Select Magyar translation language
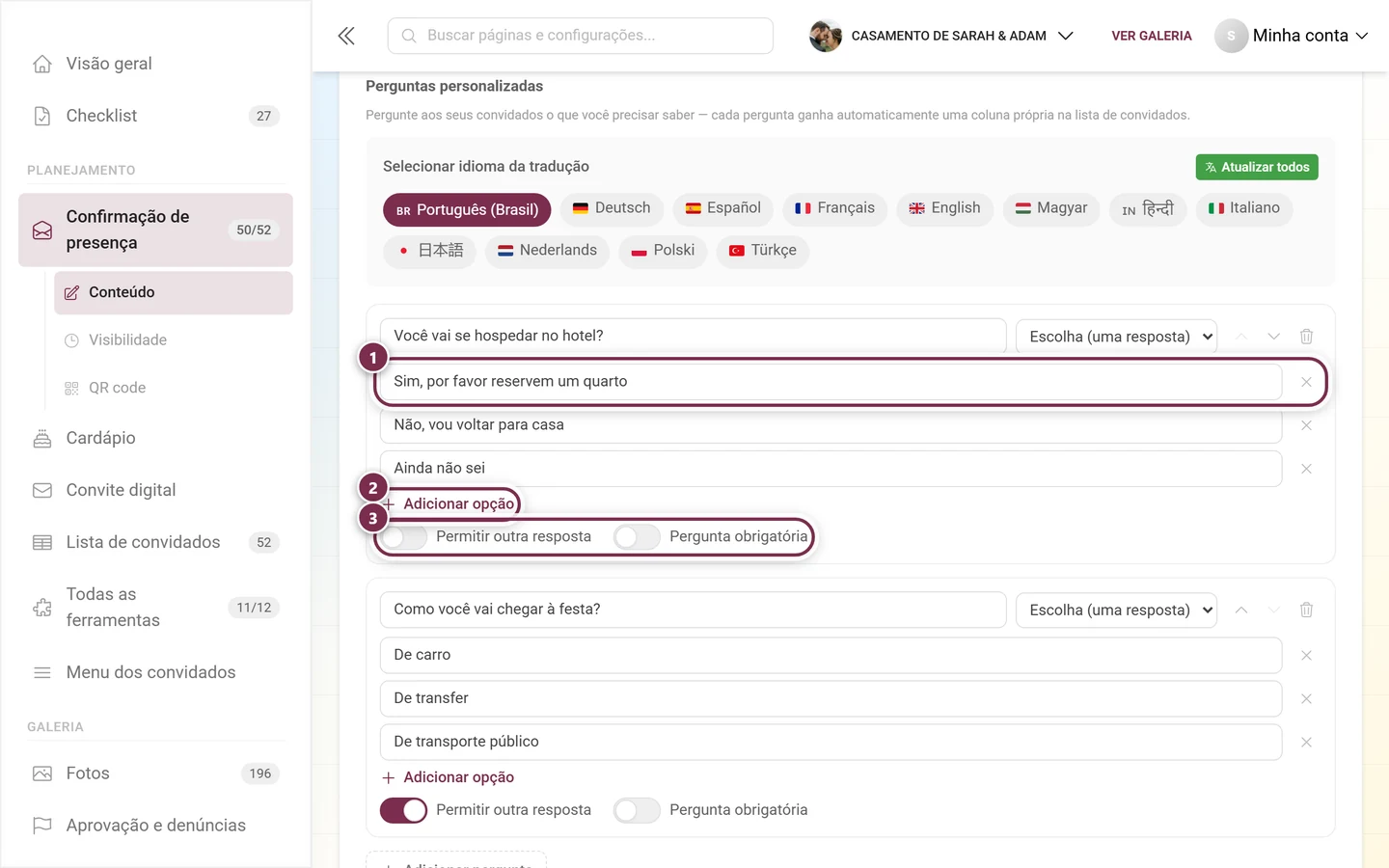This screenshot has height=868, width=1389. [1051, 208]
